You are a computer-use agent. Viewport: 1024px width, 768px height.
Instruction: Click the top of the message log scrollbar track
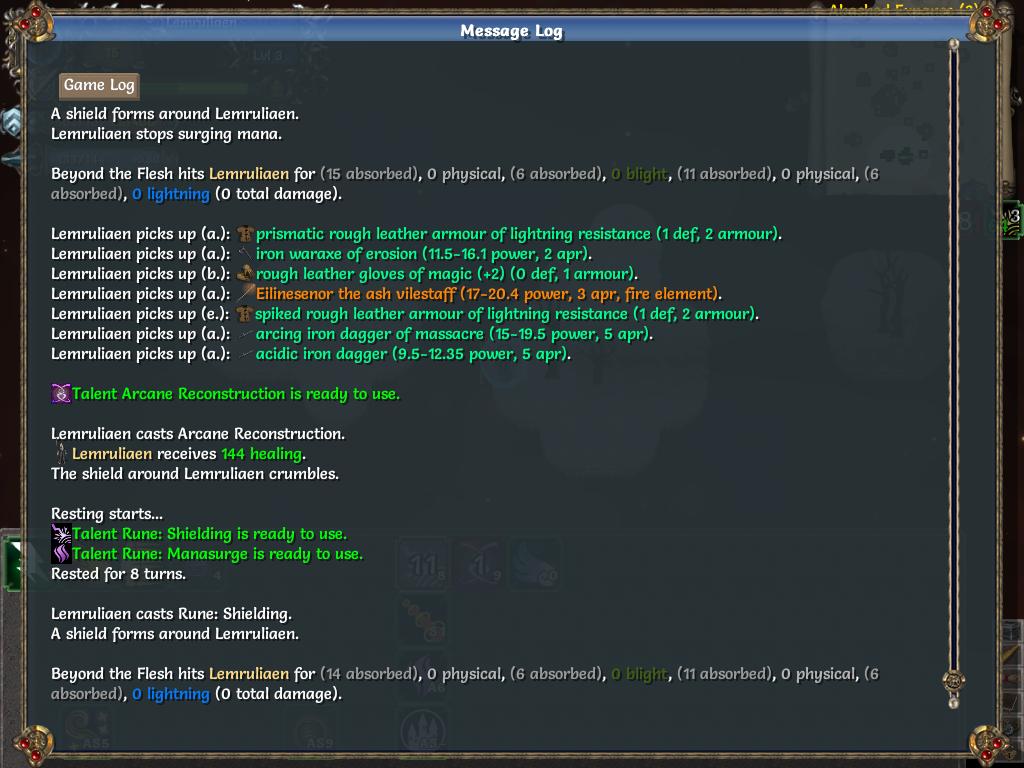tap(953, 46)
